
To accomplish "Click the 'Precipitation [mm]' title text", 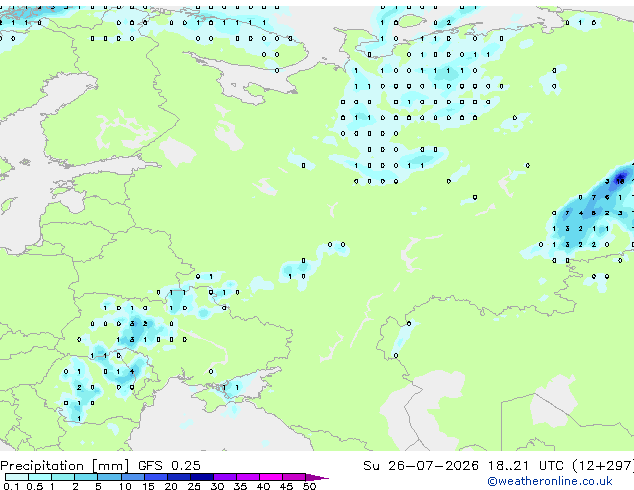I will (65, 466).
